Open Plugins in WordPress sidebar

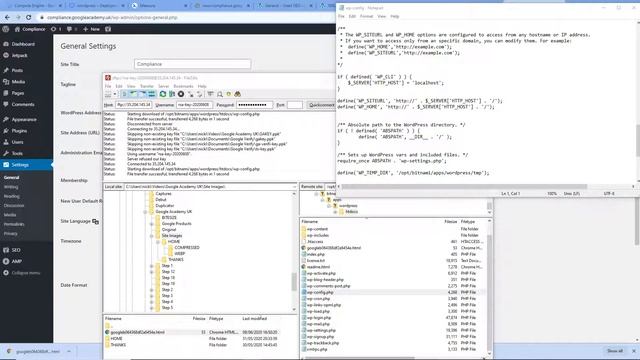click(19, 131)
